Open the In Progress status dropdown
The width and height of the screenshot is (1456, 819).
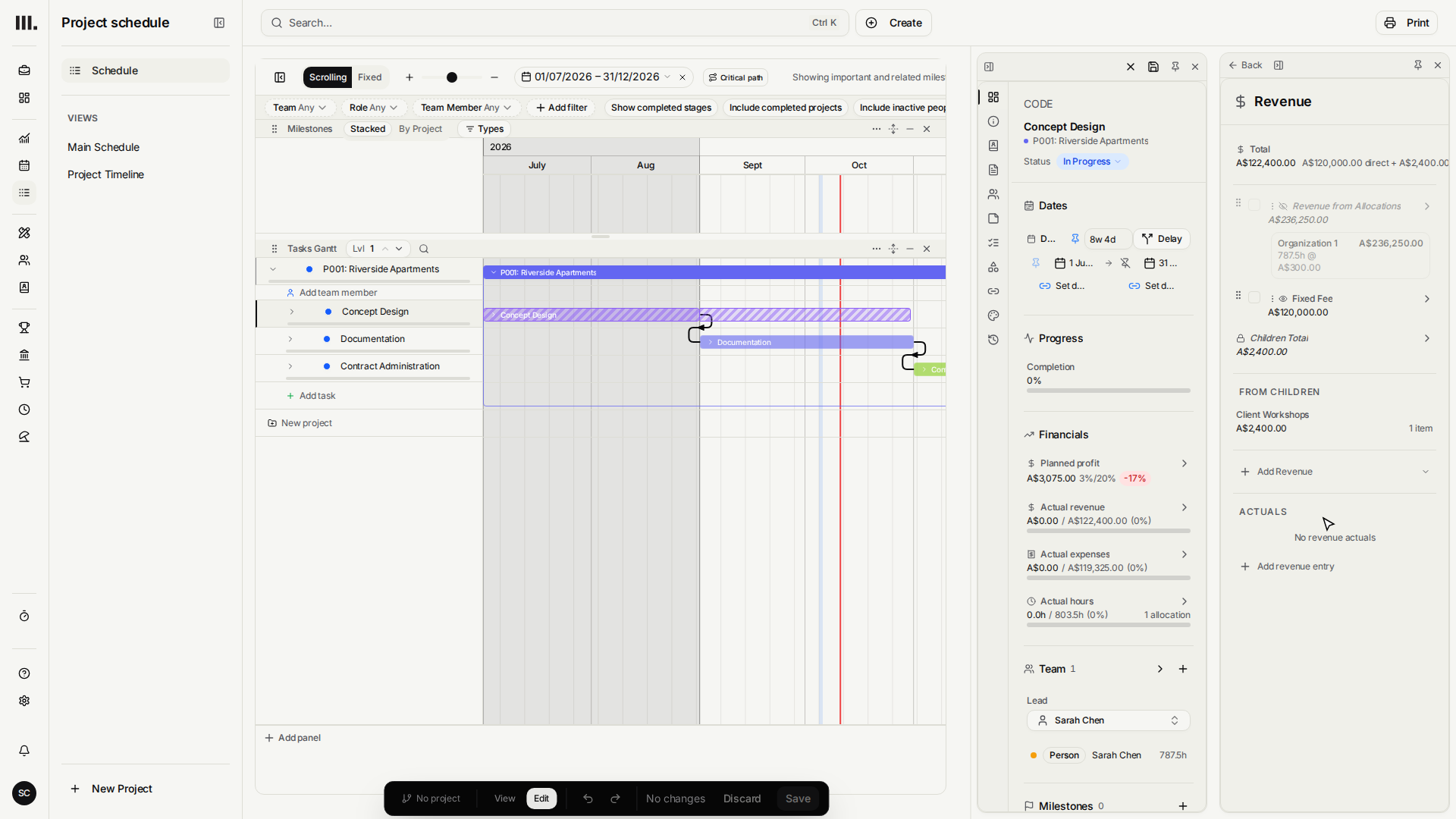coord(1092,162)
